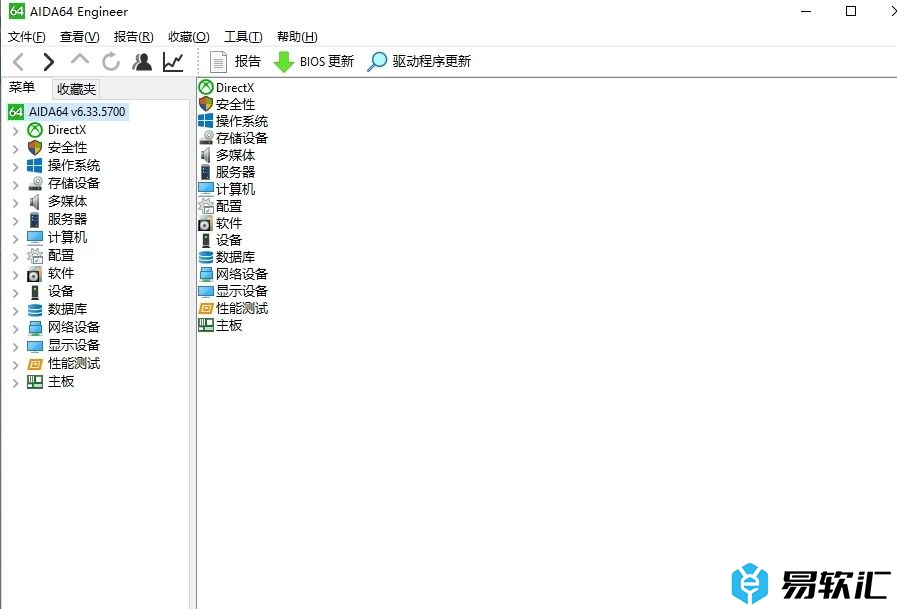Click 计算机 monitor icon in right pane
897x609 pixels.
tap(206, 189)
